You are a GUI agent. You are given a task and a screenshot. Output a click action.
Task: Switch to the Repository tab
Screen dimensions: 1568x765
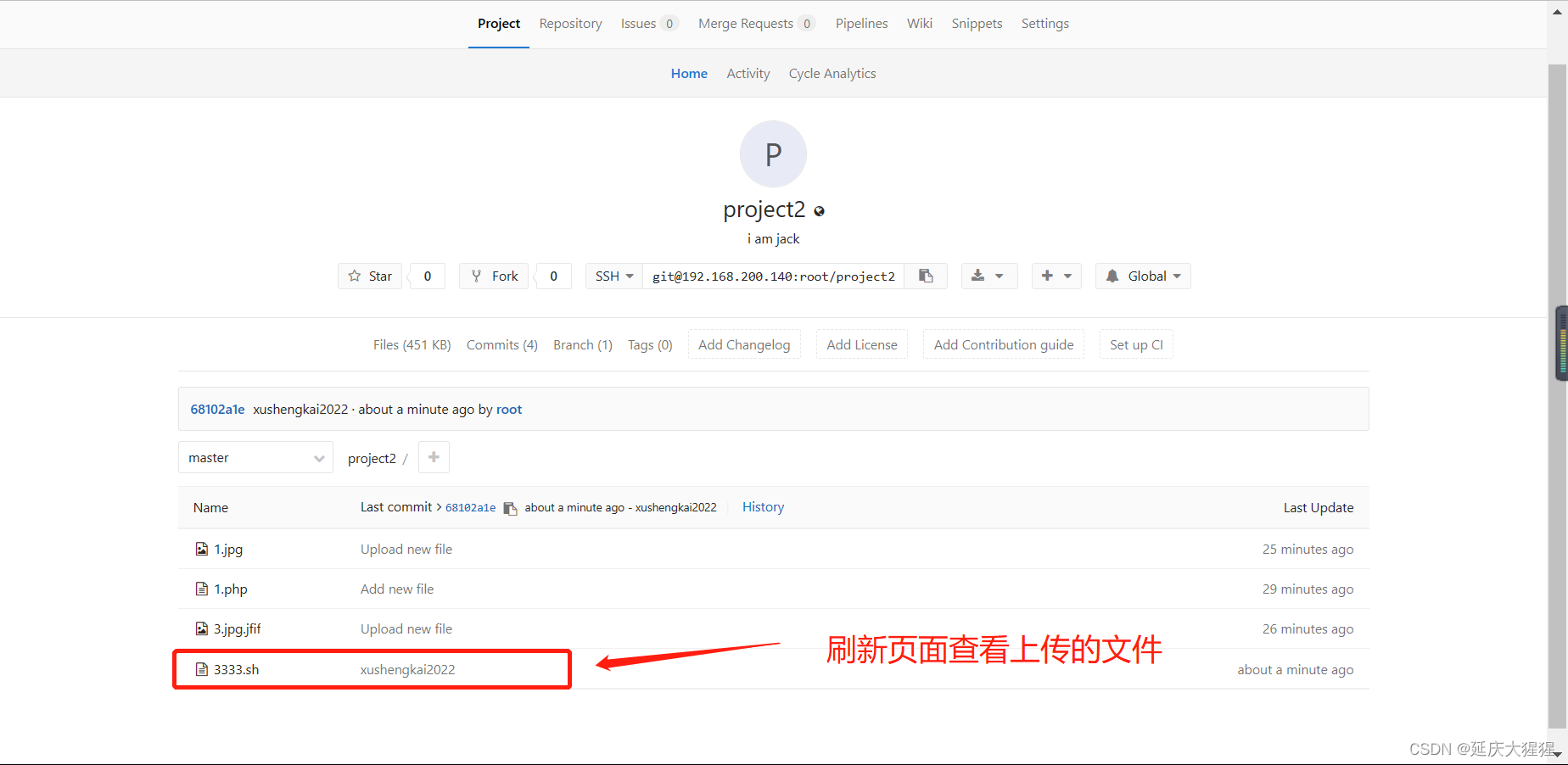tap(570, 24)
